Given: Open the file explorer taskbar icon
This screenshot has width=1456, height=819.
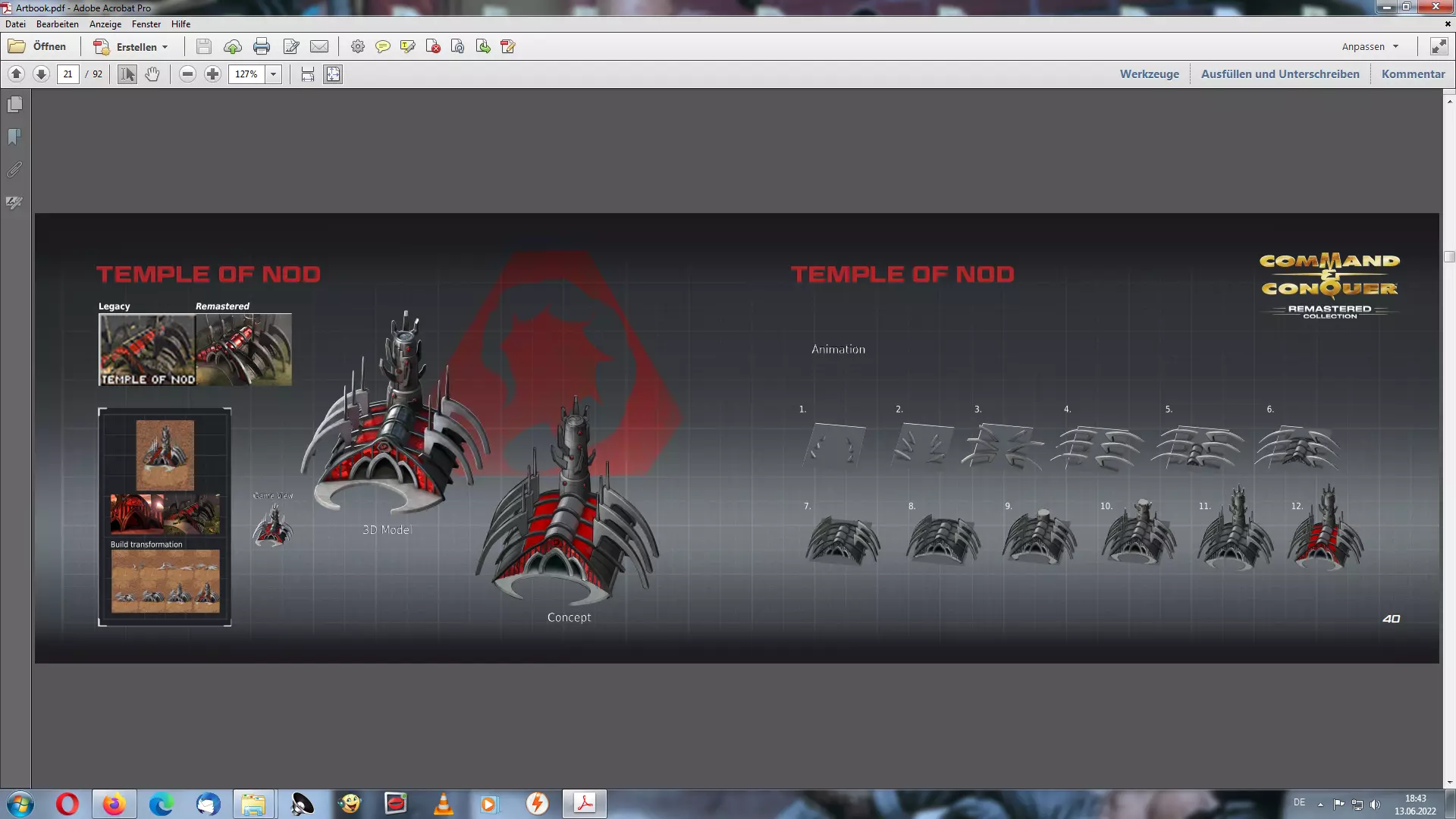Looking at the screenshot, I should [x=253, y=804].
